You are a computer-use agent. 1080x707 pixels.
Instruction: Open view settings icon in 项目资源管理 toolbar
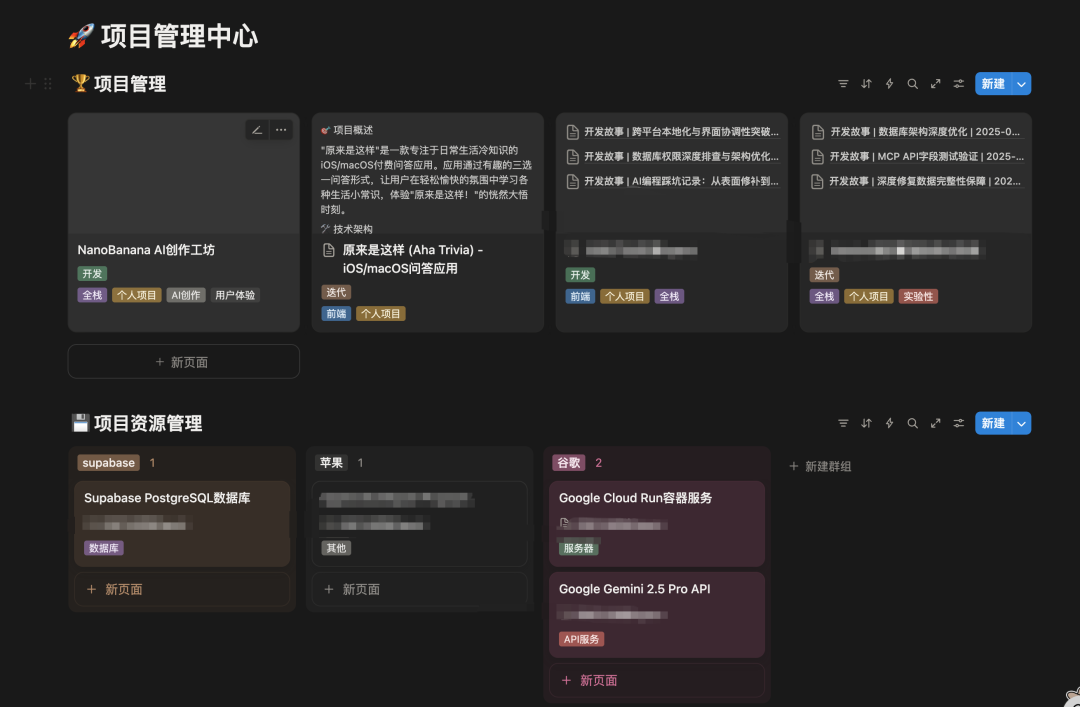point(959,423)
